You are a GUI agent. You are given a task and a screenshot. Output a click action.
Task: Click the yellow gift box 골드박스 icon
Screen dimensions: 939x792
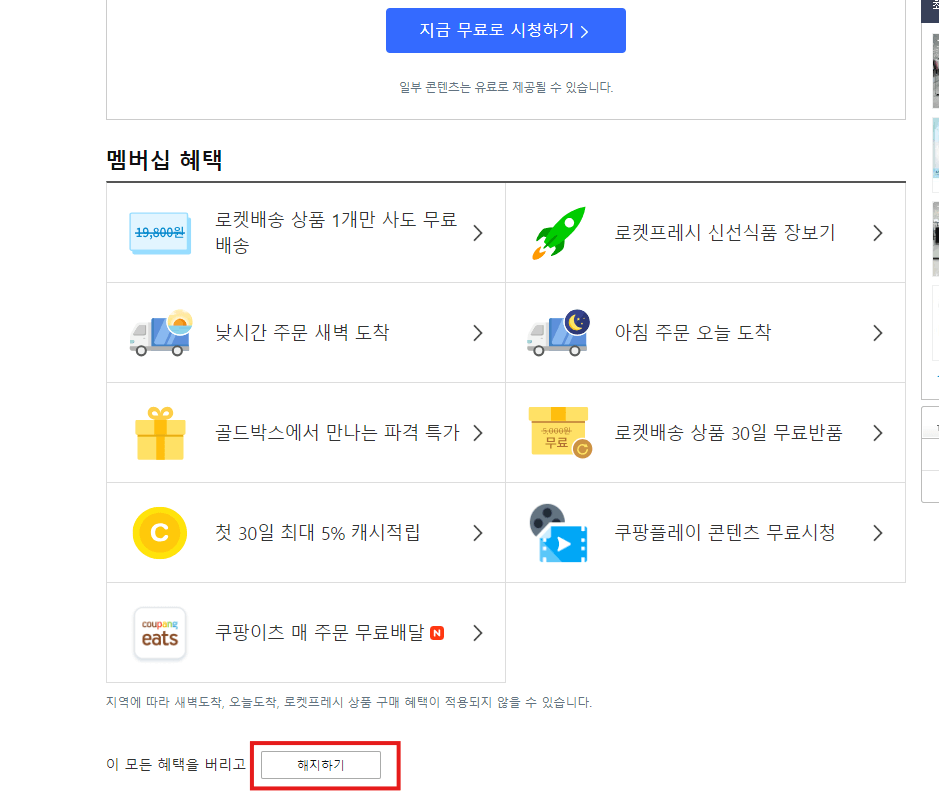coord(160,433)
